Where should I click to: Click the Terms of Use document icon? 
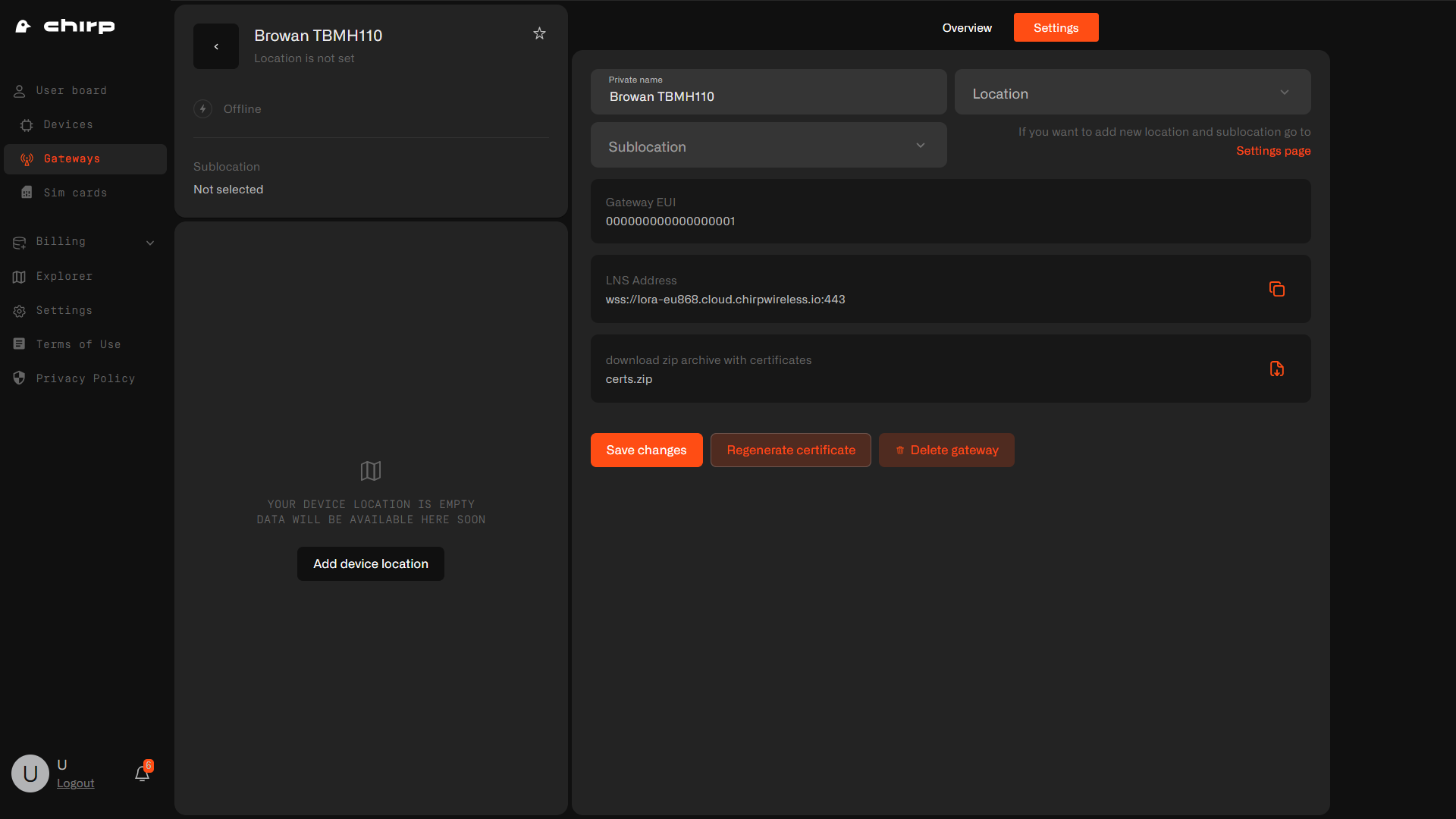point(20,344)
